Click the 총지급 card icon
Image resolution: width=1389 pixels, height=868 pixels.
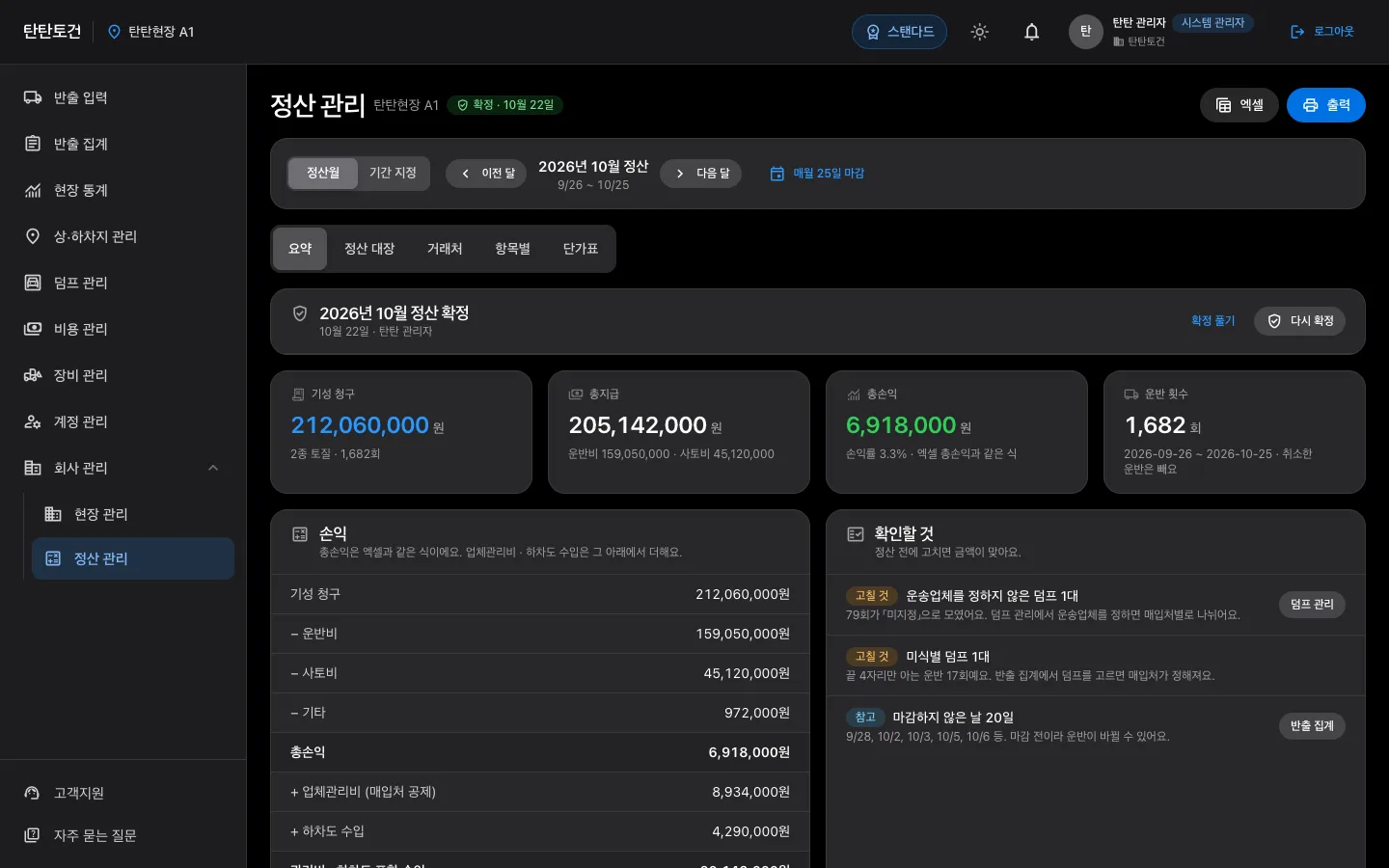[576, 394]
